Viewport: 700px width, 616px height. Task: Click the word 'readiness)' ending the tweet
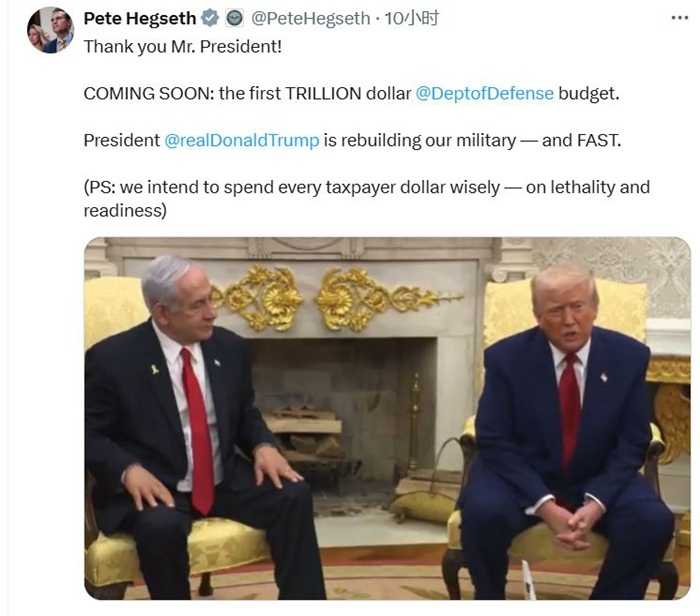(125, 210)
